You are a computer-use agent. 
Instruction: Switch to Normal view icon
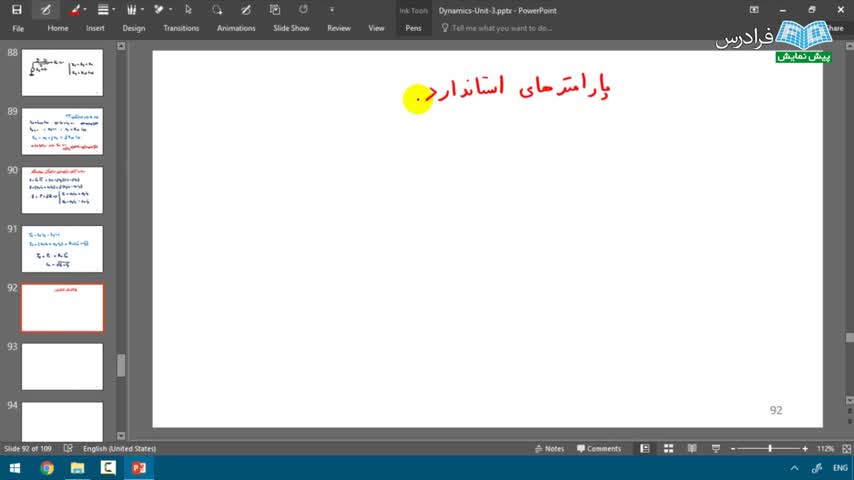pyautogui.click(x=645, y=448)
